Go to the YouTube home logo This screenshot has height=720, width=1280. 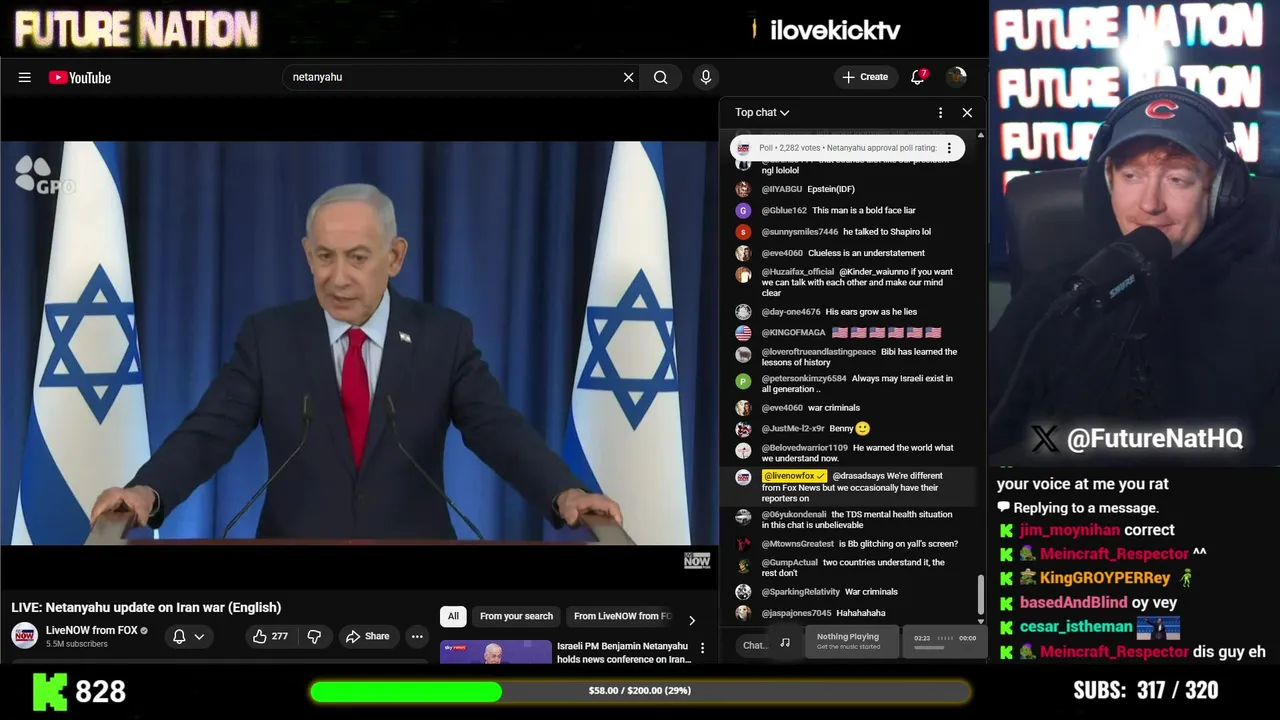click(80, 77)
